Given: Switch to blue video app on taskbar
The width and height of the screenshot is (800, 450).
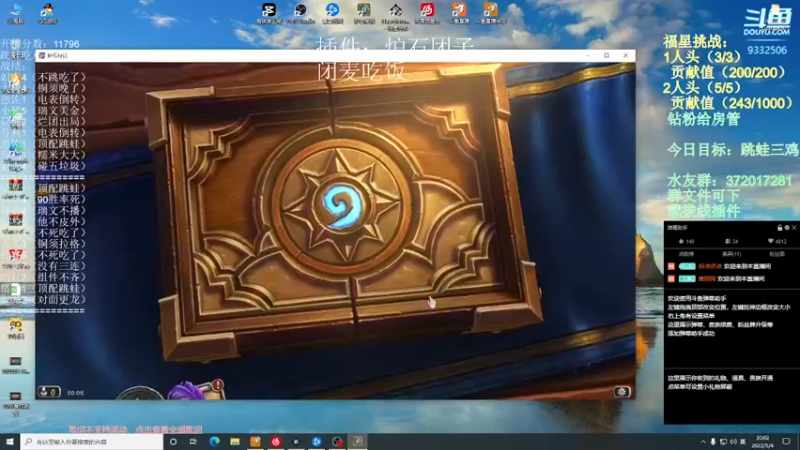Looking at the screenshot, I should pyautogui.click(x=316, y=441).
